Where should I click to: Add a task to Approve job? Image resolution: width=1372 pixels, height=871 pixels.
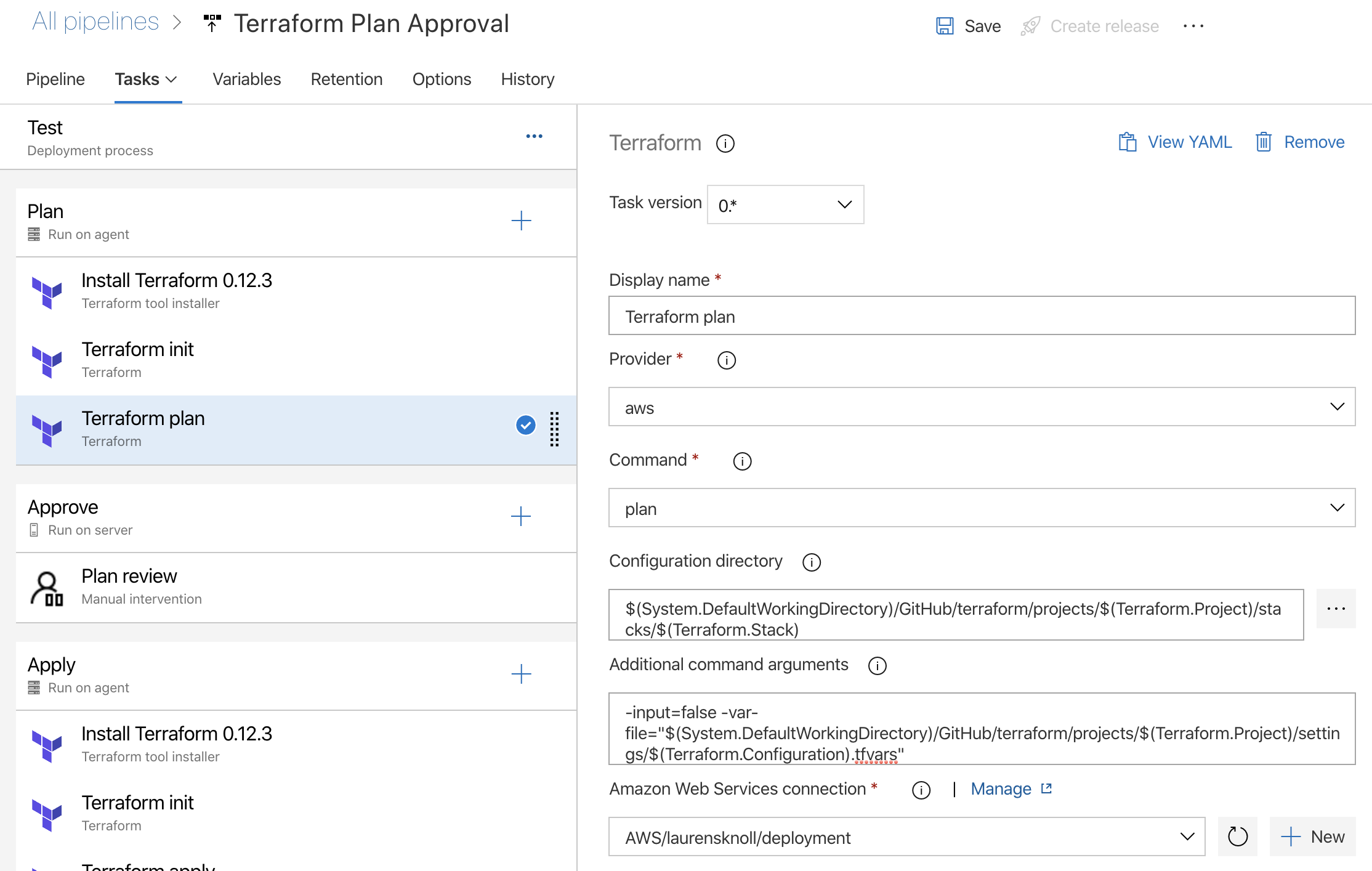[521, 516]
